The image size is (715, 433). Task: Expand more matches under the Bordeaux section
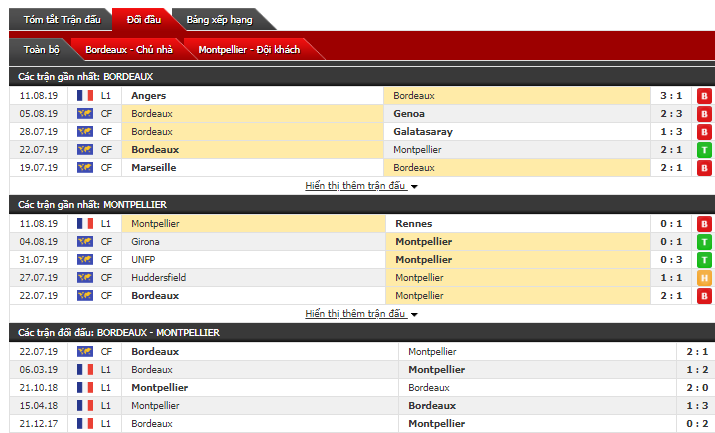click(x=361, y=186)
